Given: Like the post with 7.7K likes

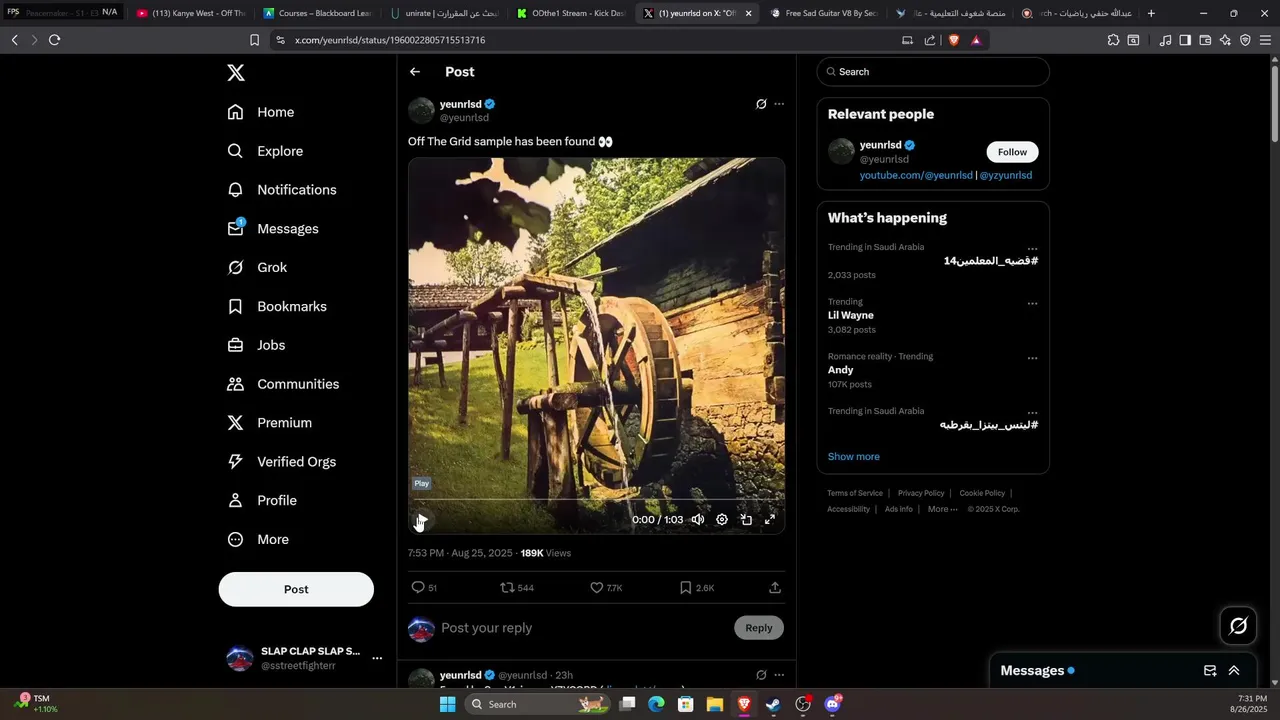Looking at the screenshot, I should [606, 588].
